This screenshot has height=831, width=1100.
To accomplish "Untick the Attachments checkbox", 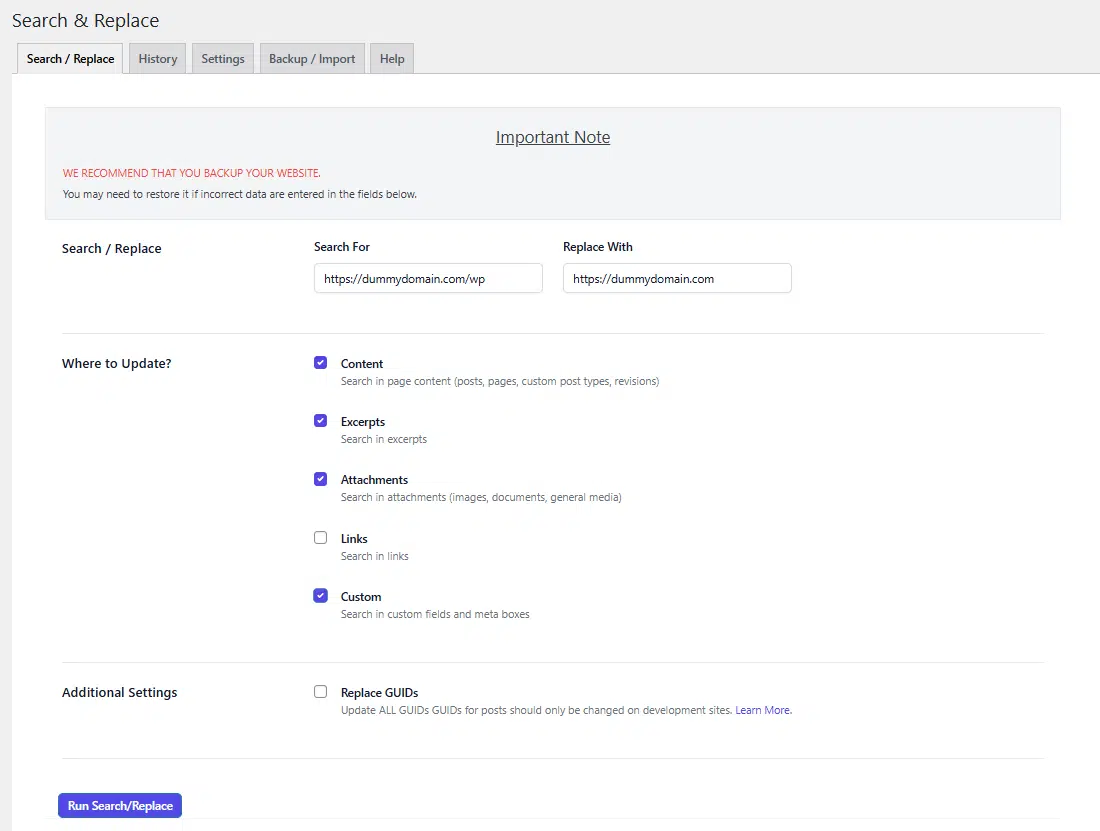I will click(x=320, y=479).
